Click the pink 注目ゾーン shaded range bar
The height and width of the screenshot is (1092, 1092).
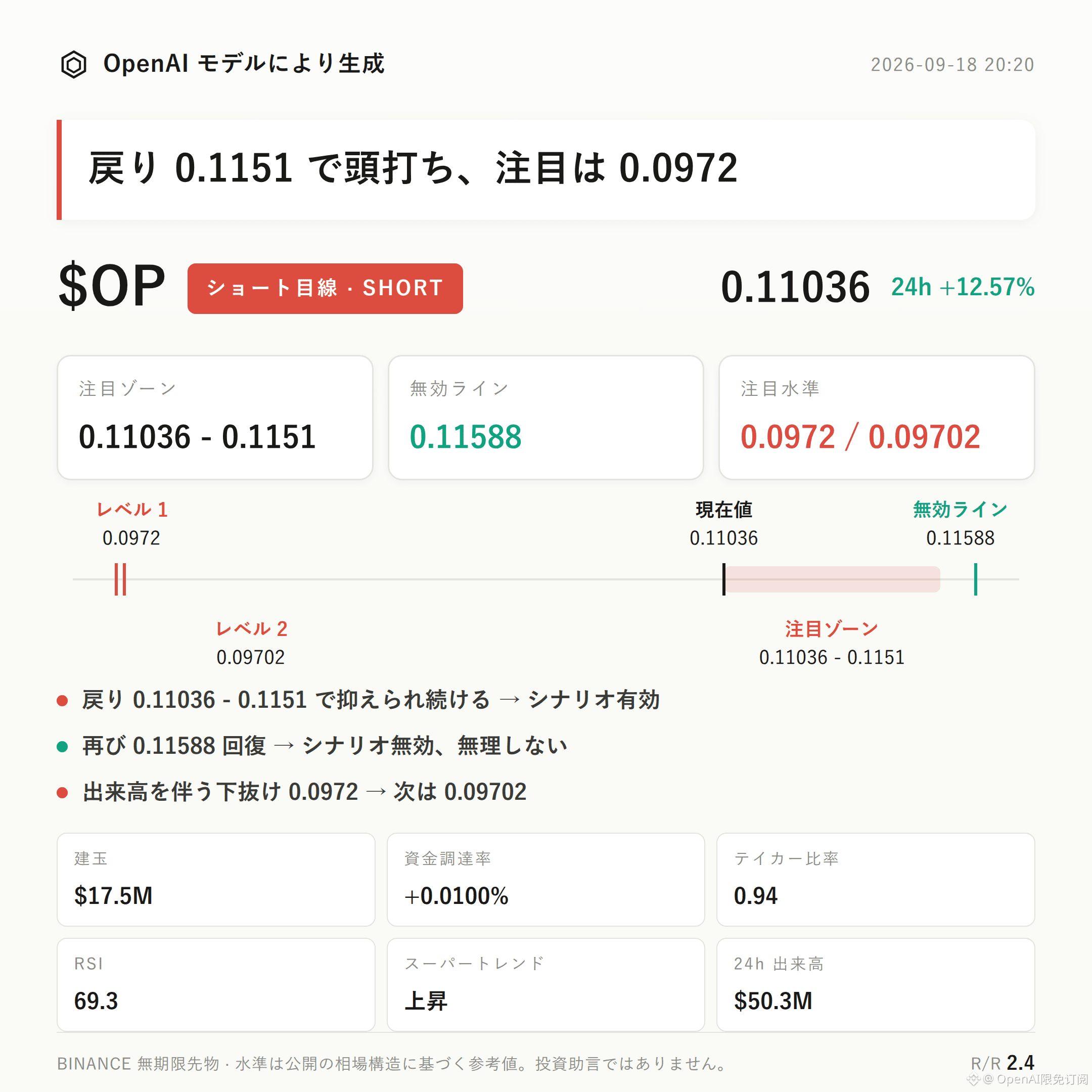(833, 579)
